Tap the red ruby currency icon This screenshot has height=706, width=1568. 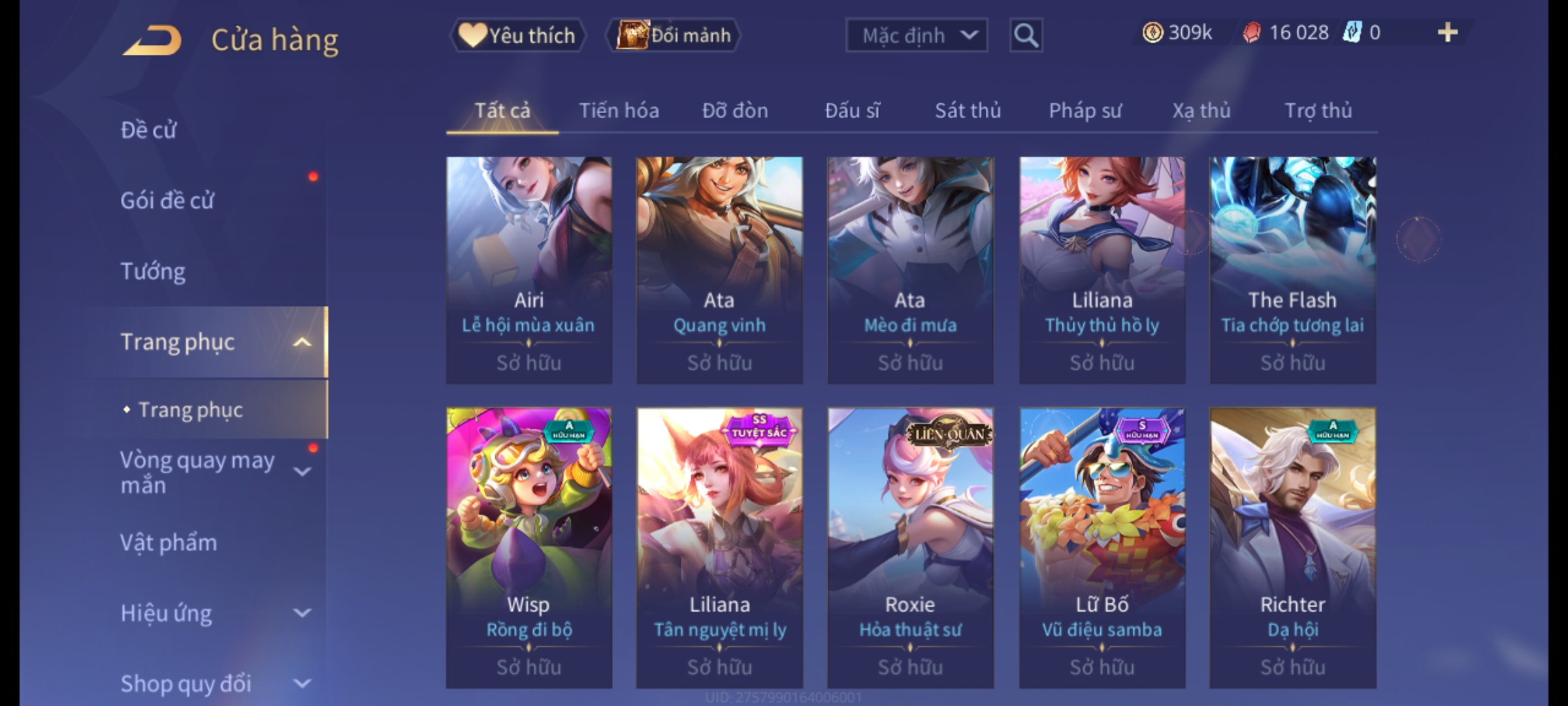(x=1252, y=33)
